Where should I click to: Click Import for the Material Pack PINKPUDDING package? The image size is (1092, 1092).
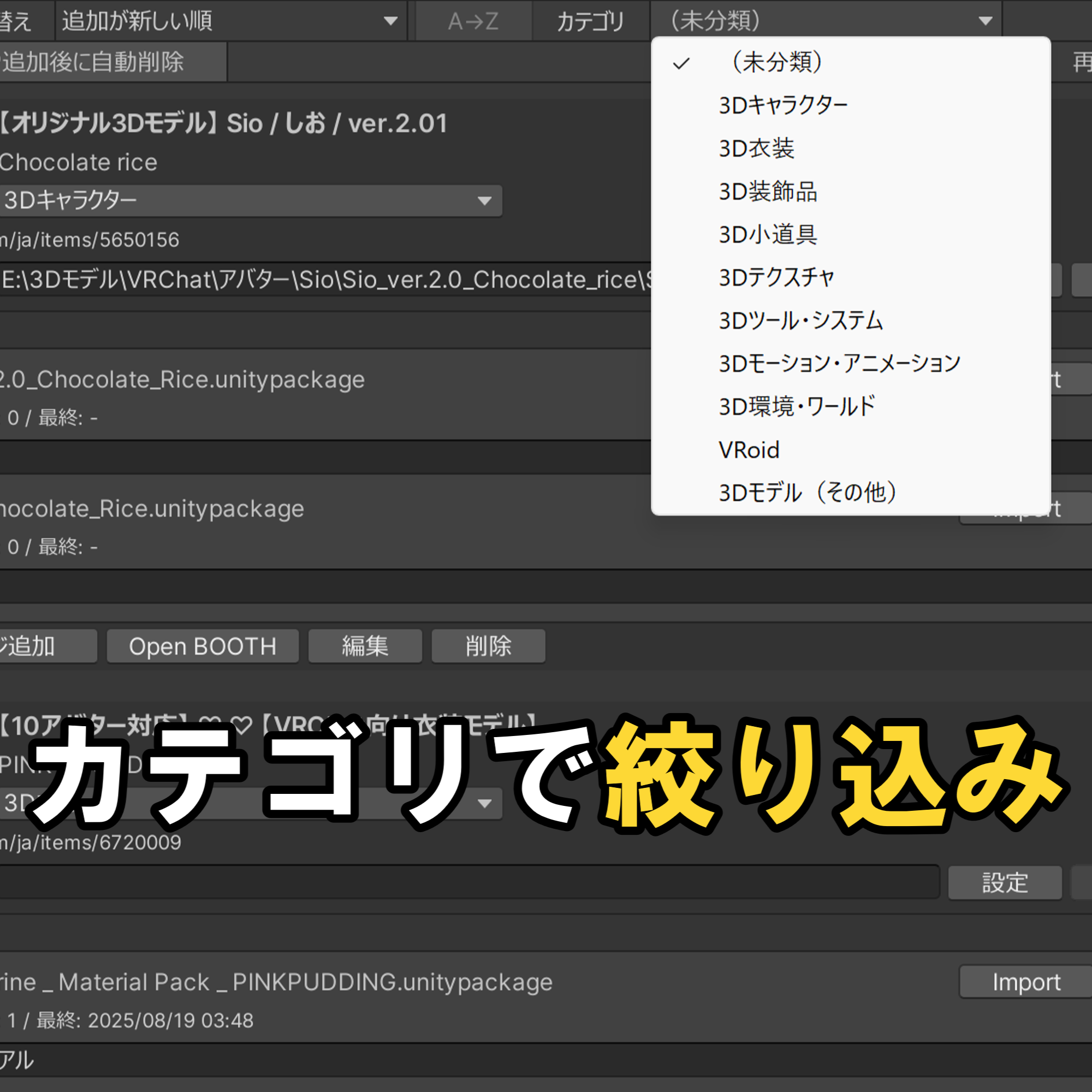click(x=1025, y=982)
